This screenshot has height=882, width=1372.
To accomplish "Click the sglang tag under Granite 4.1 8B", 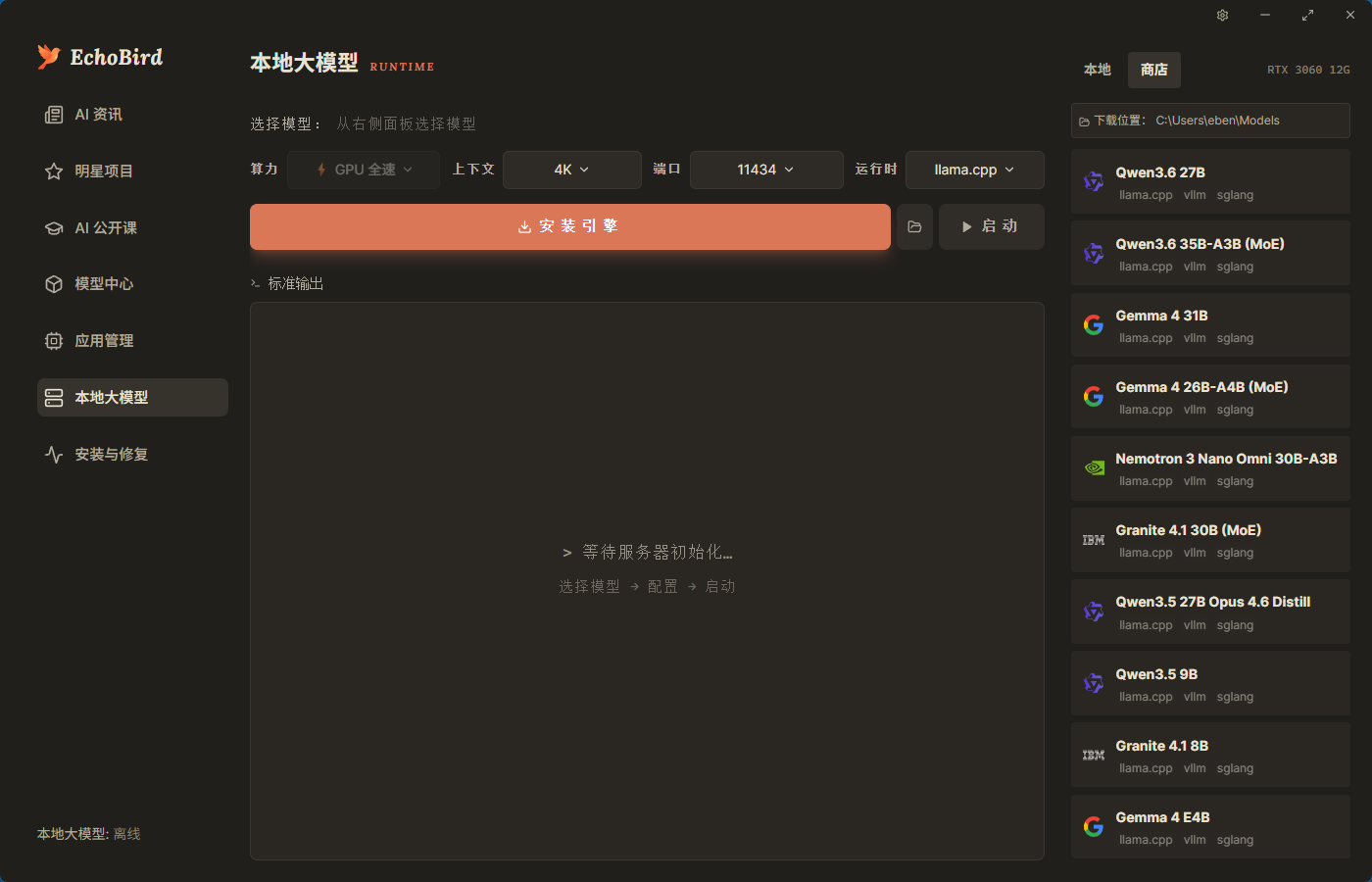I will pyautogui.click(x=1235, y=768).
